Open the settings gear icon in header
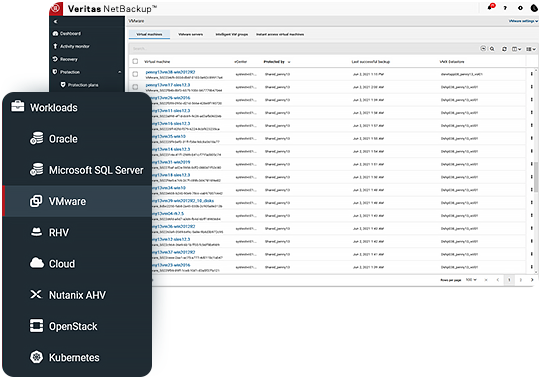 (520, 8)
